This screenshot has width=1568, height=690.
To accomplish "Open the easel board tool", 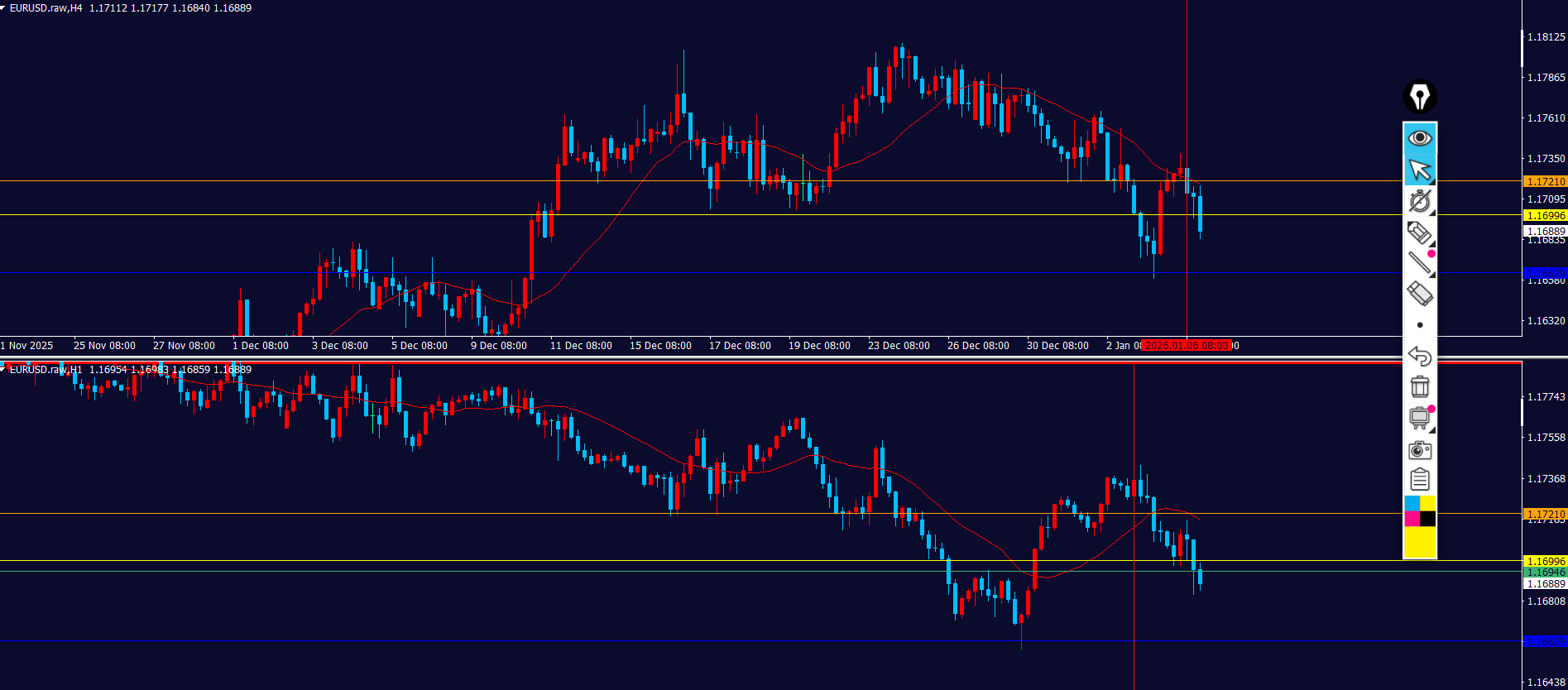I will (1420, 418).
